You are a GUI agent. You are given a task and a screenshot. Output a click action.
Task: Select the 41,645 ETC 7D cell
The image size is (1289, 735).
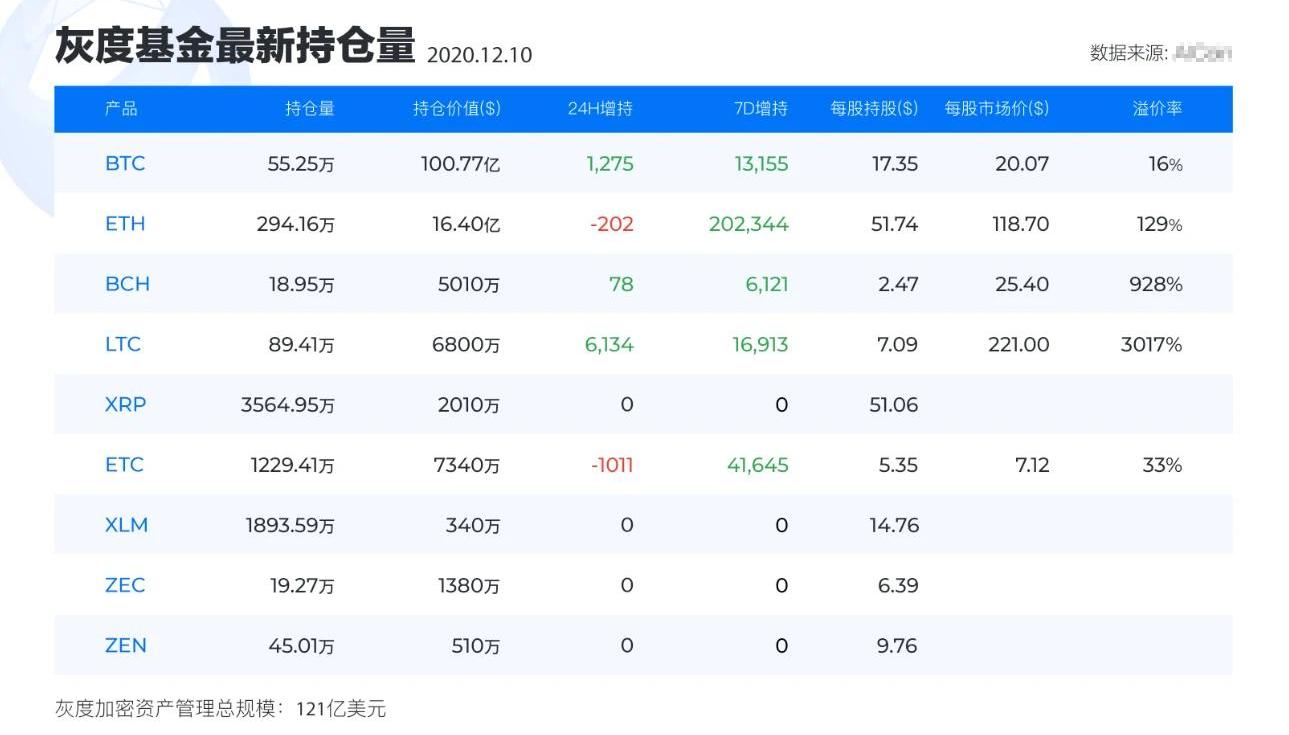tap(758, 465)
